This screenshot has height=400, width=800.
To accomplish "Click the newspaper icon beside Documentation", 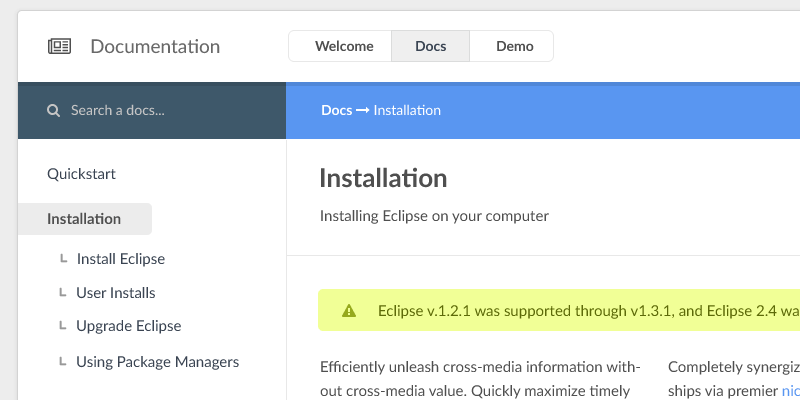I will click(60, 46).
